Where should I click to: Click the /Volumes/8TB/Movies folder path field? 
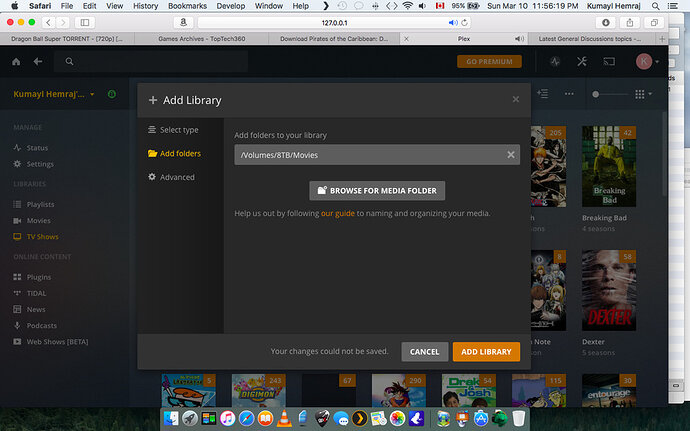377,155
